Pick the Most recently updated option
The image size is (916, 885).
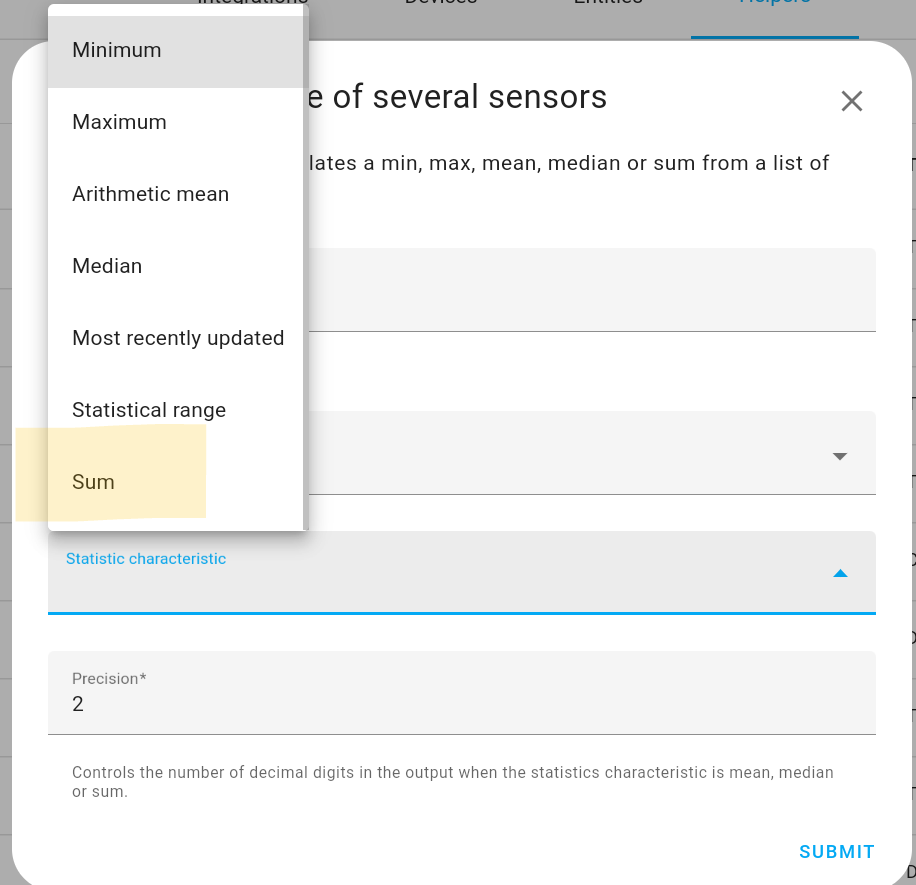(177, 337)
